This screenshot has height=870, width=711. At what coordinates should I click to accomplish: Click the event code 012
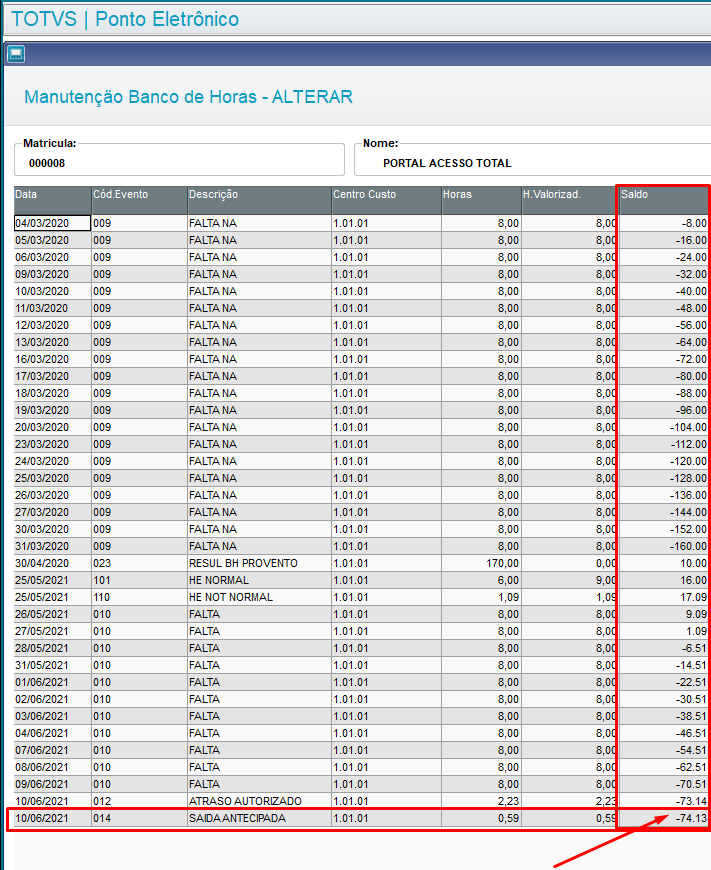[102, 801]
